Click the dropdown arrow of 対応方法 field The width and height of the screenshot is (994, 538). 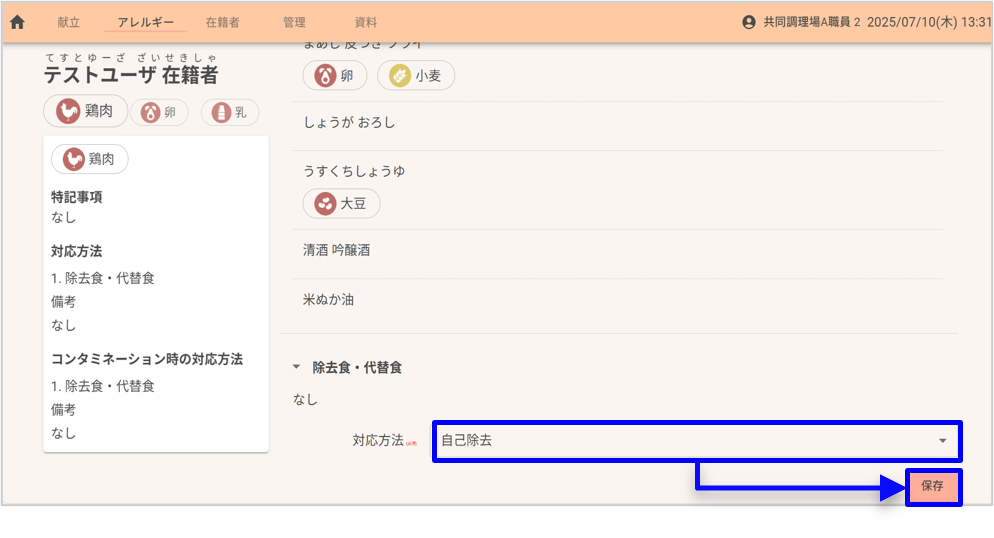coord(942,441)
